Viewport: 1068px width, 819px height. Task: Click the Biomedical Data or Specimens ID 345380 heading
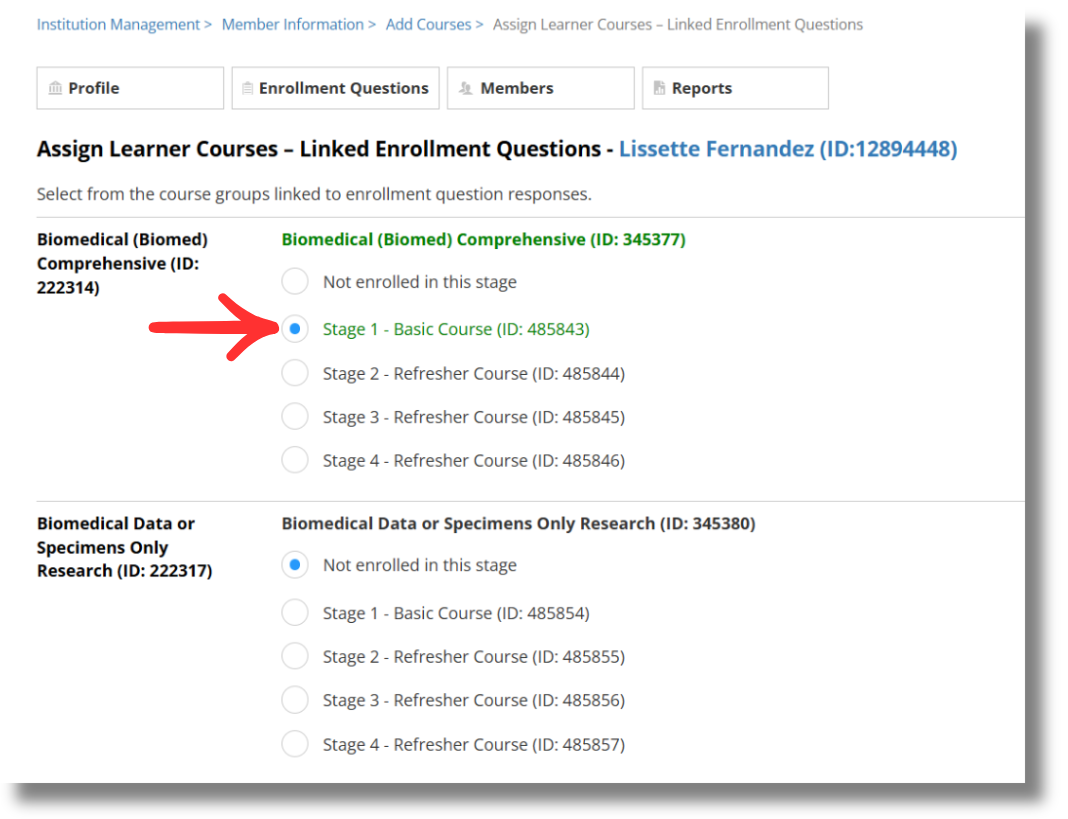[x=518, y=523]
